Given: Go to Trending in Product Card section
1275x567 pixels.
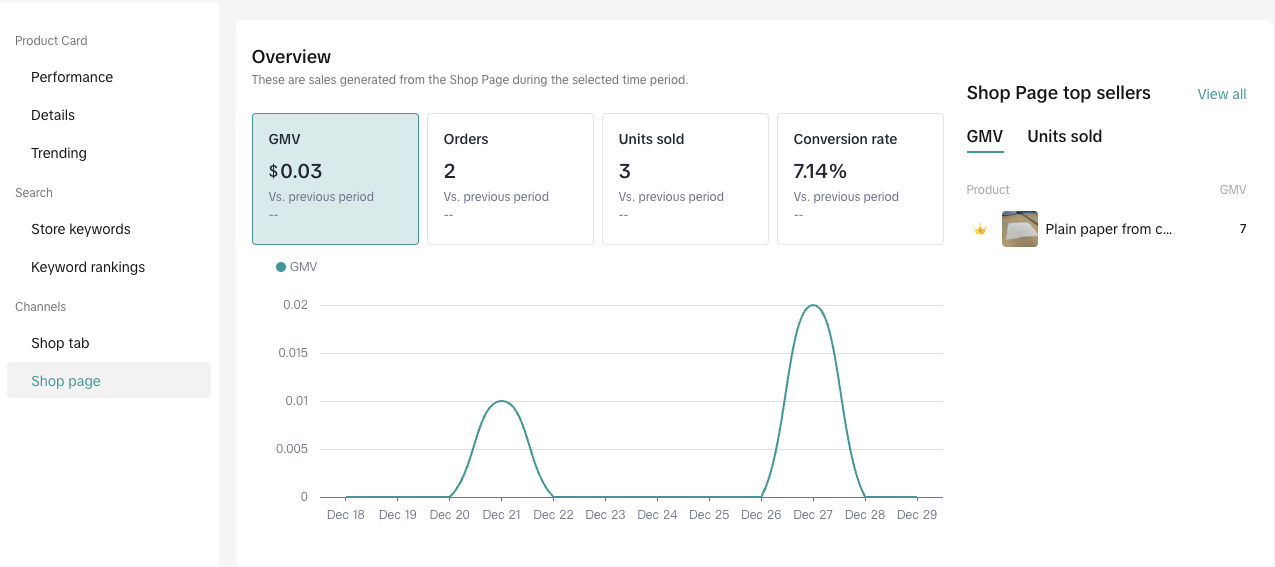Looking at the screenshot, I should click(x=59, y=153).
